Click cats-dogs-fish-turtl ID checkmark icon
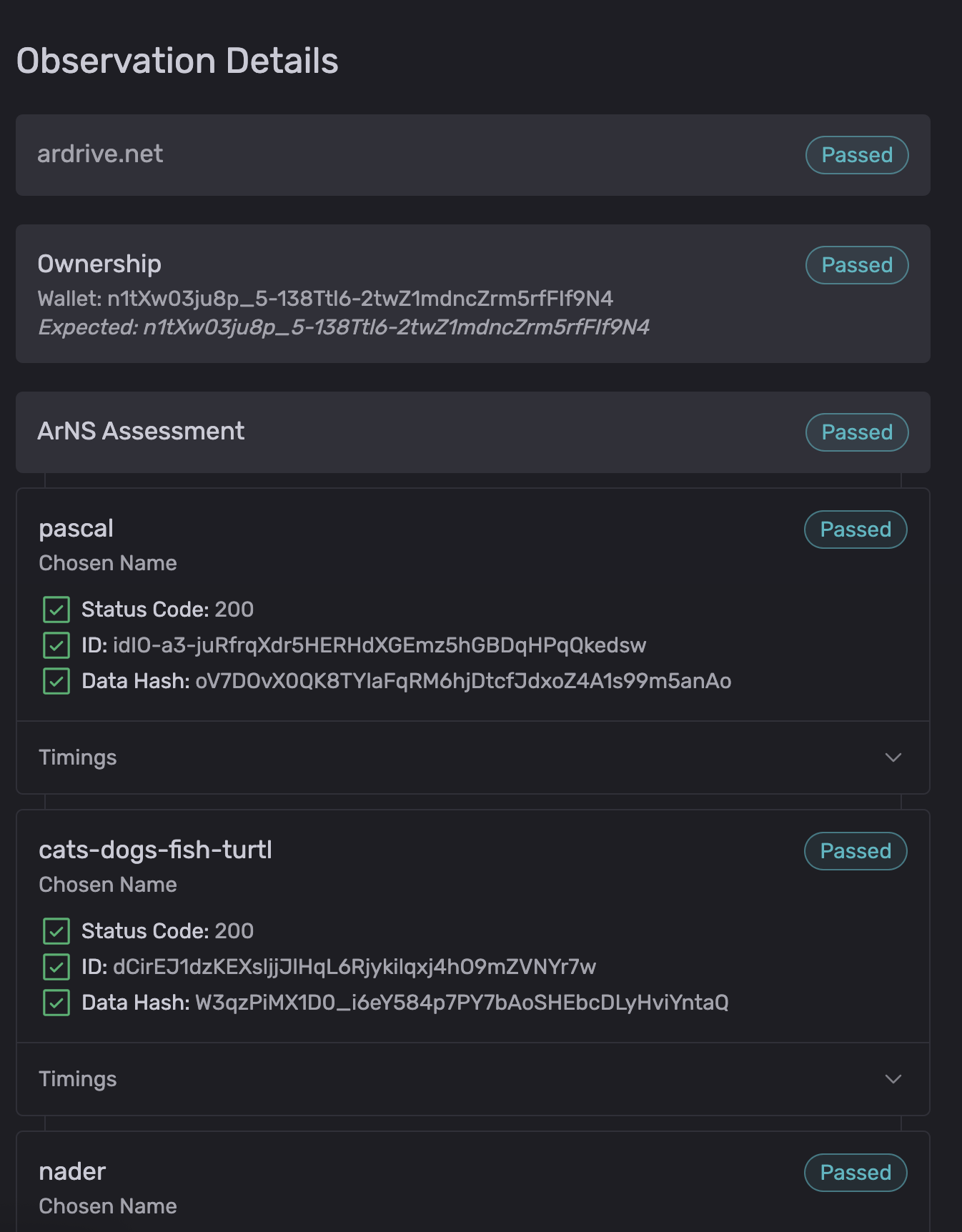Screen dimensions: 962x1232 (x=56, y=967)
